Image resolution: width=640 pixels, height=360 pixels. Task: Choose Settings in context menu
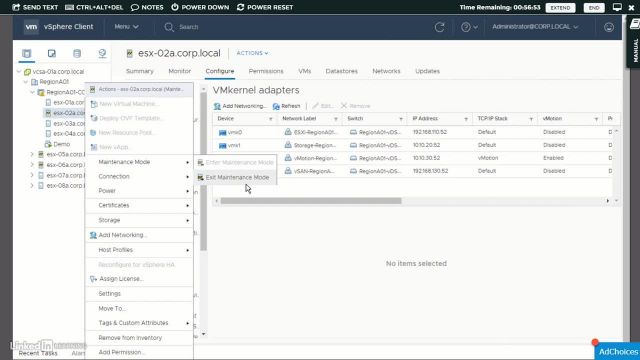click(139, 293)
